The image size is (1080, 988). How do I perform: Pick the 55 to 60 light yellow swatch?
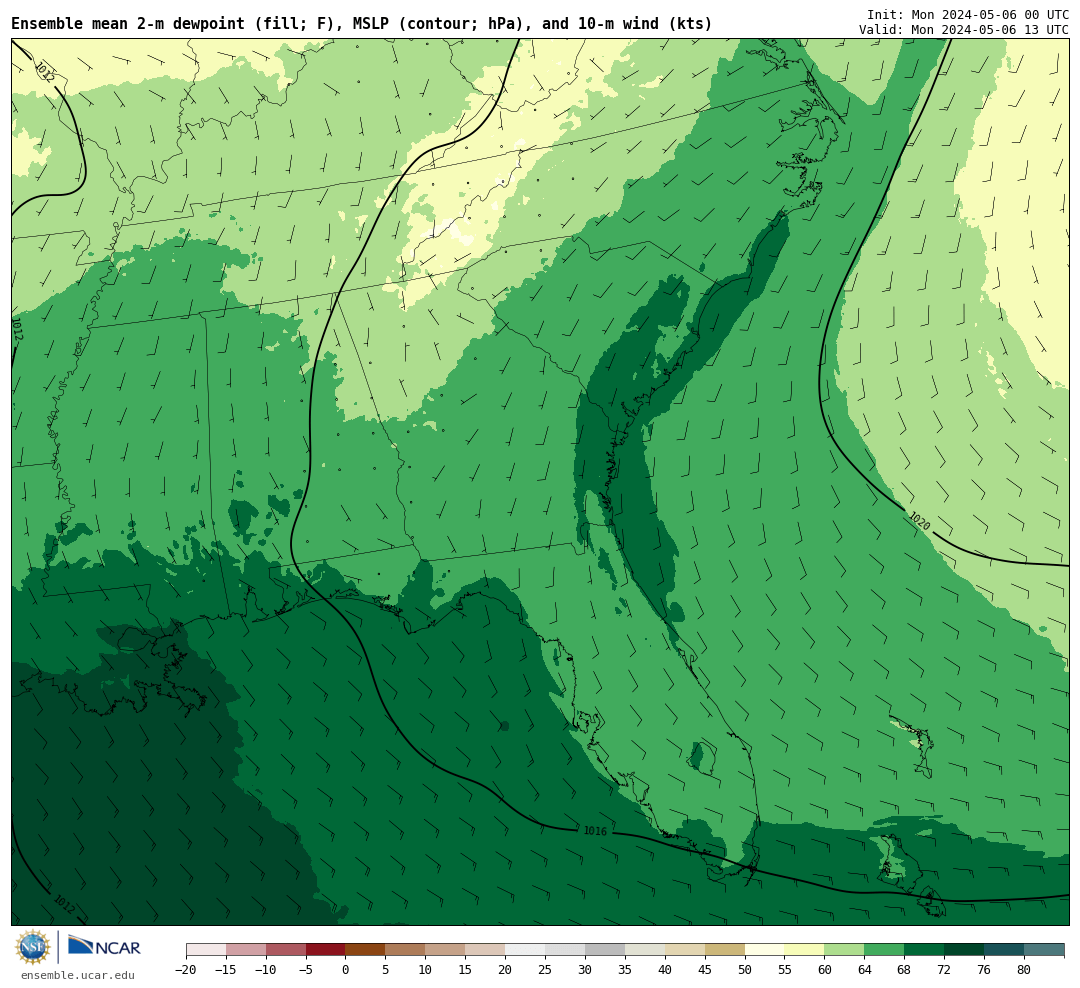805,950
